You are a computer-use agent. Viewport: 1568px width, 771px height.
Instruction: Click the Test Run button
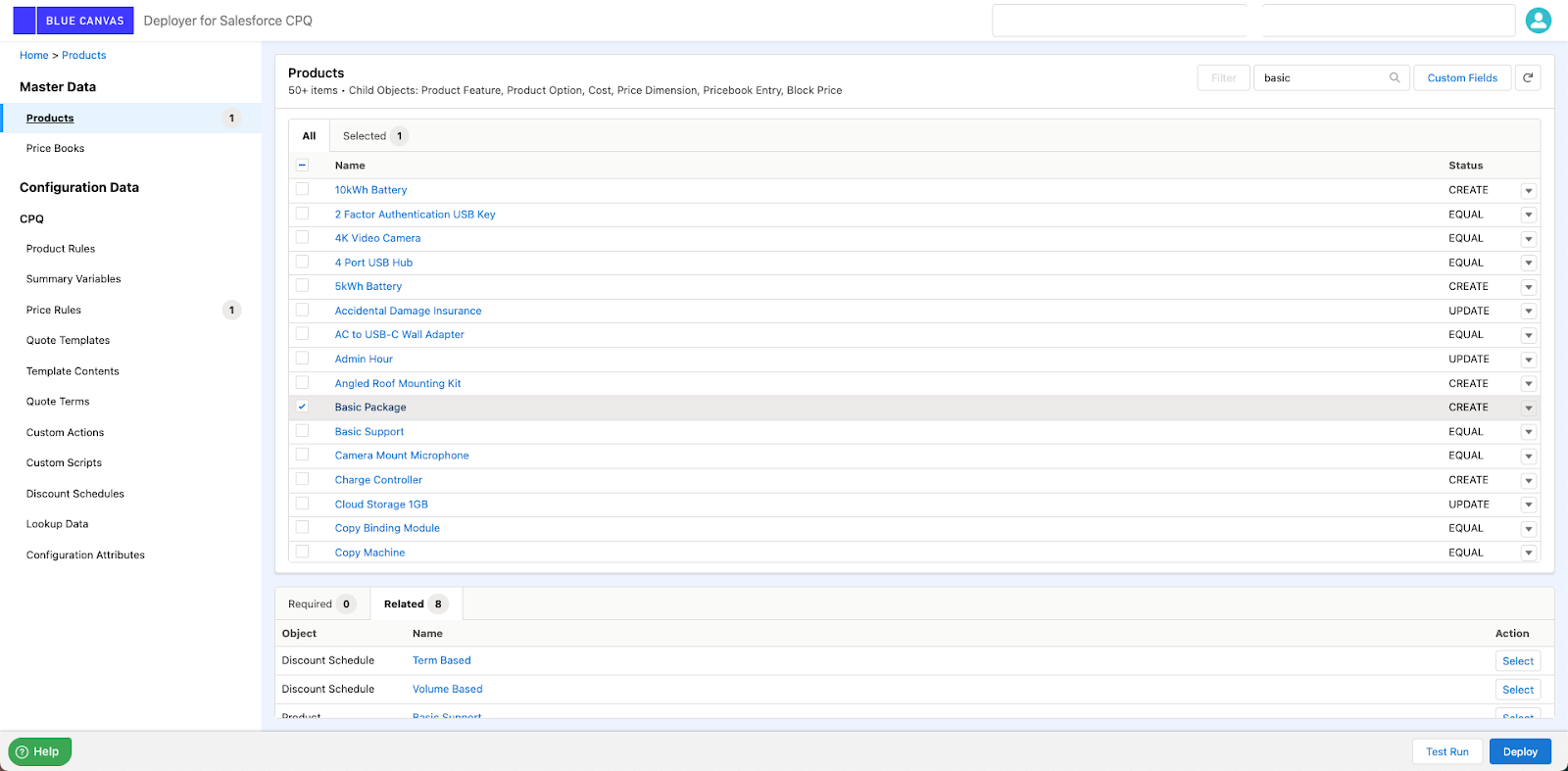(x=1447, y=751)
